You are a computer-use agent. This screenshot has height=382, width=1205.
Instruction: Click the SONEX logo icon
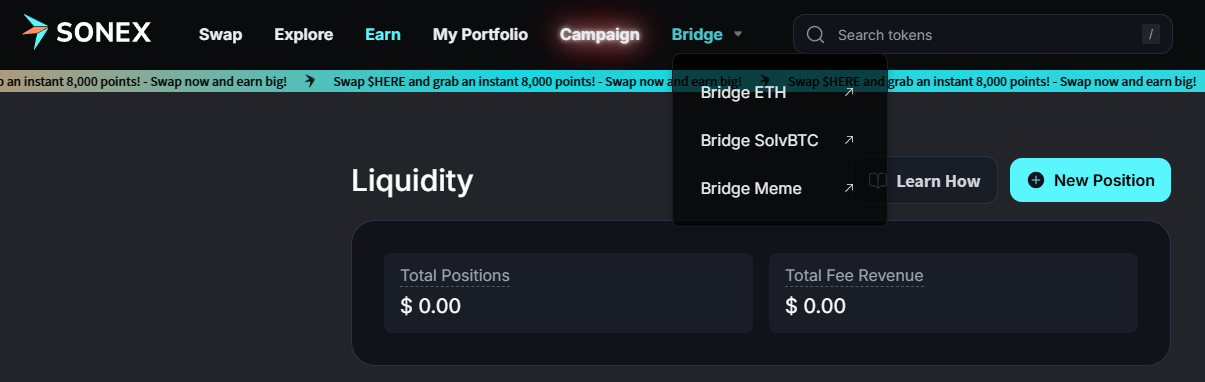(35, 33)
